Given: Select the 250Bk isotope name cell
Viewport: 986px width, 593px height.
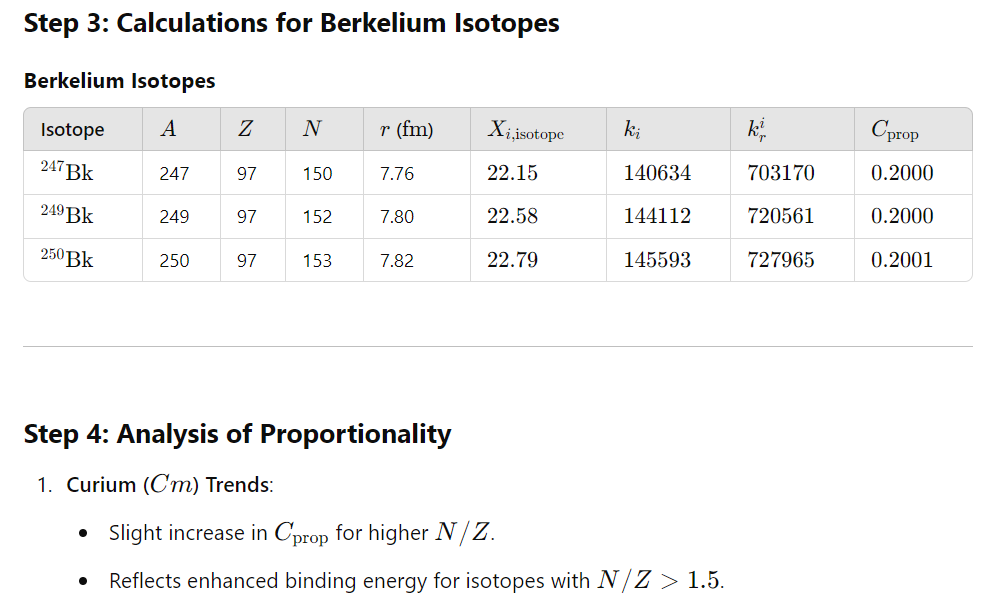Looking at the screenshot, I should (x=67, y=260).
